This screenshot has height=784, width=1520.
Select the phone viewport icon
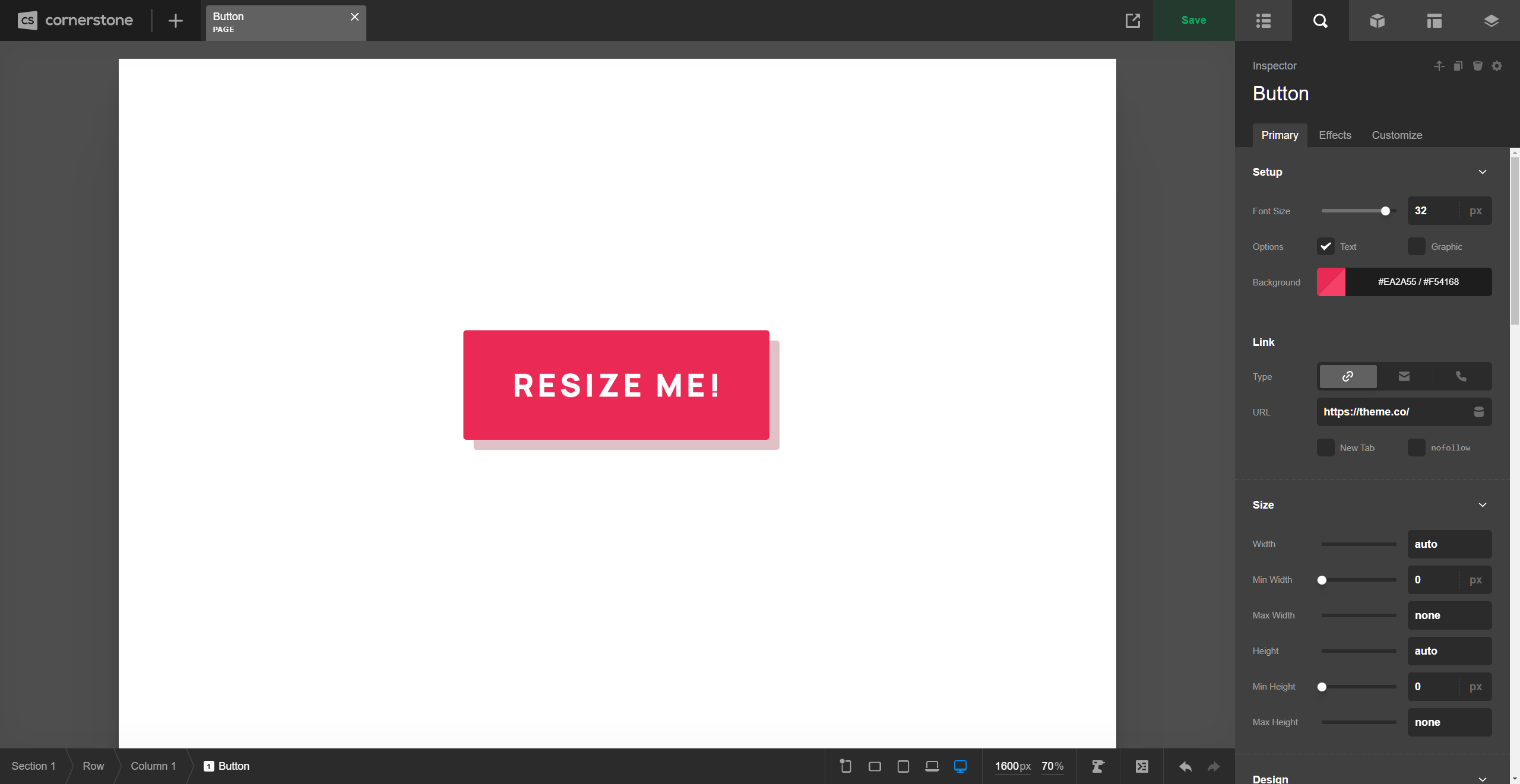tap(845, 766)
